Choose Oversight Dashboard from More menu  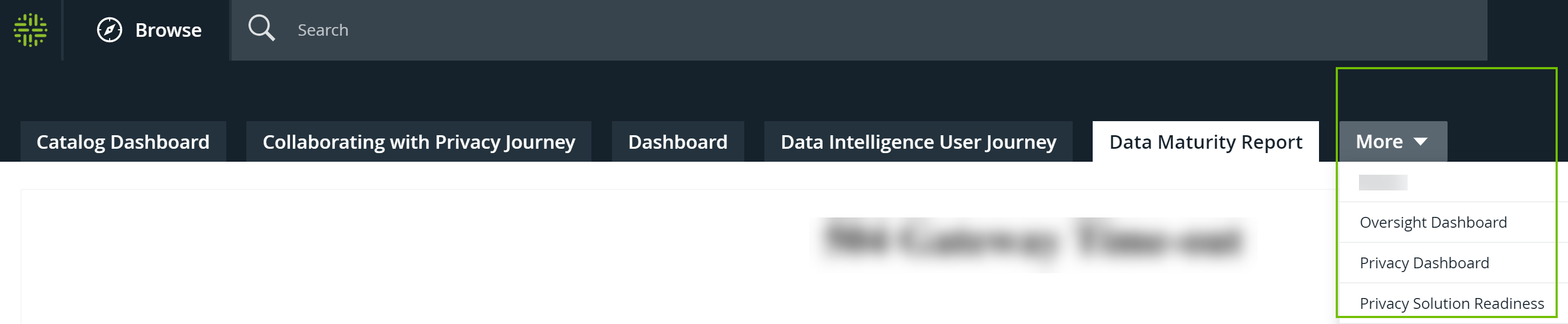click(x=1433, y=222)
